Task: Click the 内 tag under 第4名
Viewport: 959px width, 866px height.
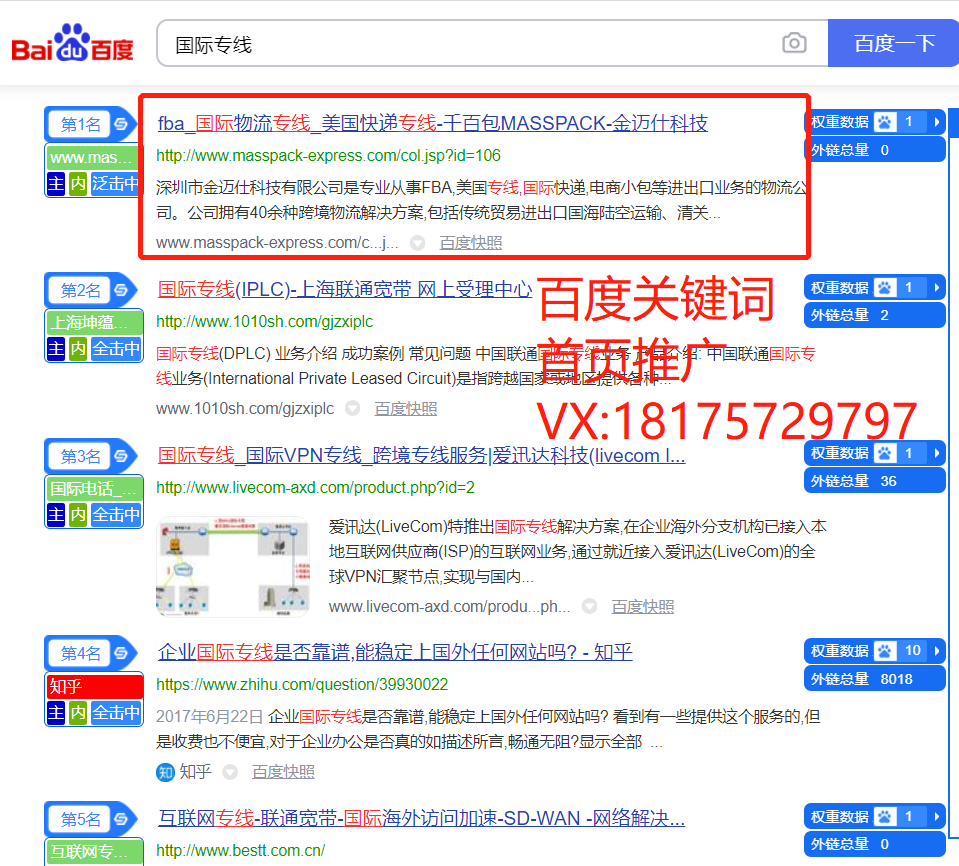Action: pyautogui.click(x=78, y=712)
